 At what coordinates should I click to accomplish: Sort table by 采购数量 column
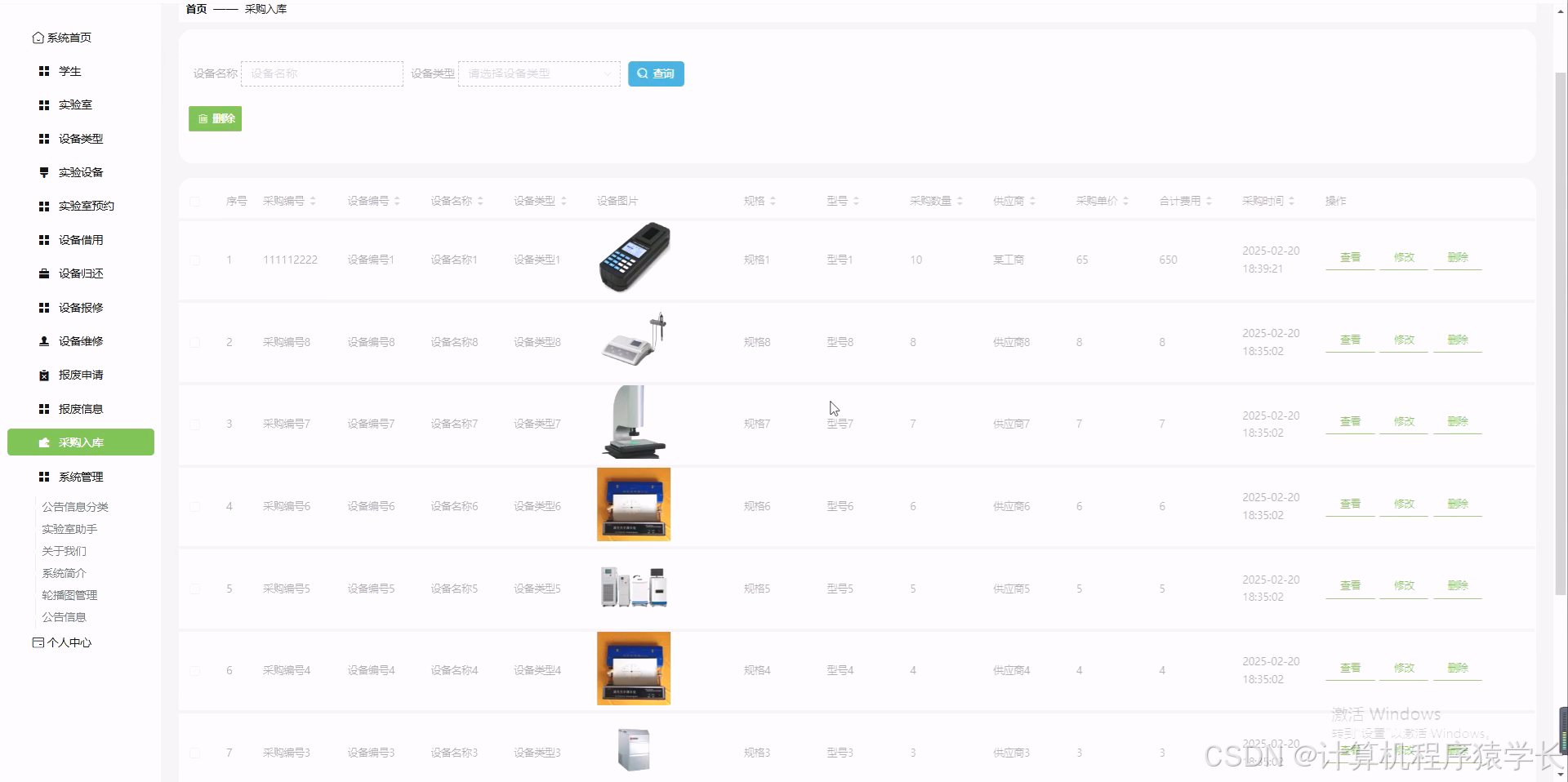pos(960,200)
